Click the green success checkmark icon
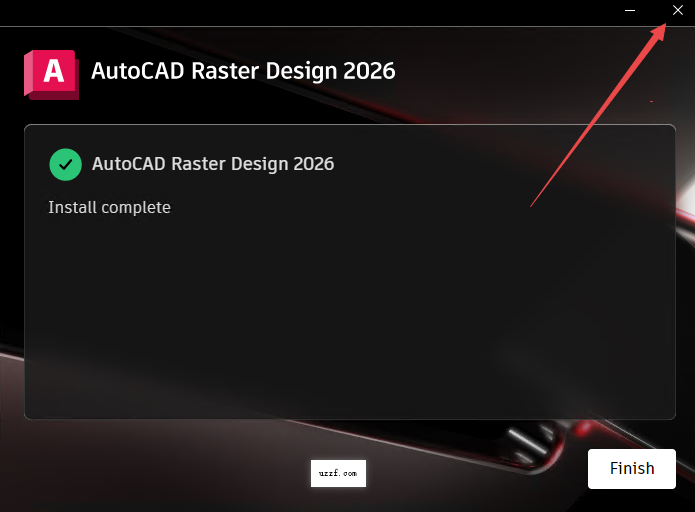The width and height of the screenshot is (695, 512). pyautogui.click(x=65, y=164)
